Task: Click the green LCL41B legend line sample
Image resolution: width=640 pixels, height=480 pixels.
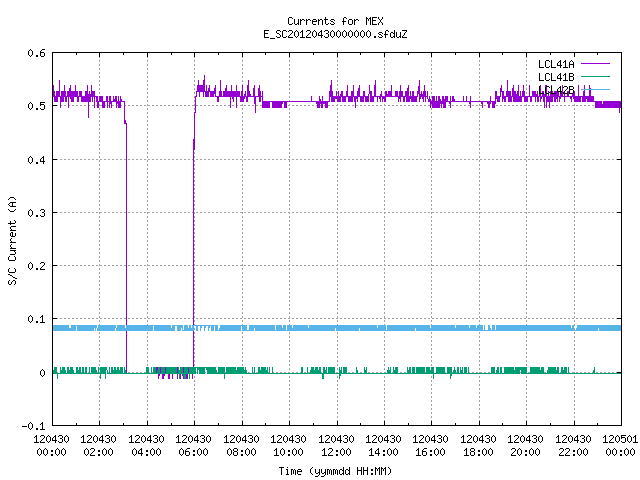Action: coord(596,77)
